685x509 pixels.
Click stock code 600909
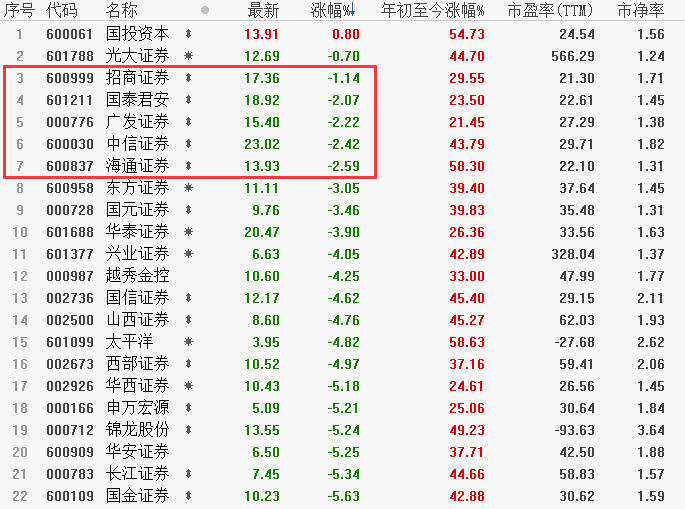tap(70, 452)
